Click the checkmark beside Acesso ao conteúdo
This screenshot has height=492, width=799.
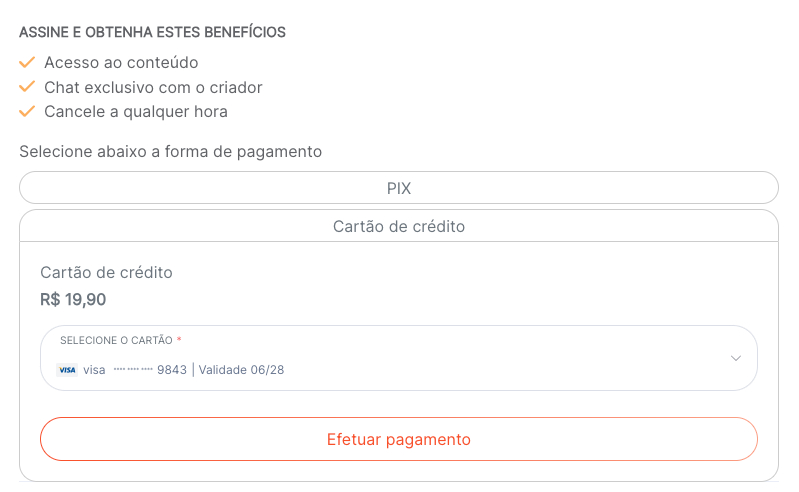click(x=27, y=63)
